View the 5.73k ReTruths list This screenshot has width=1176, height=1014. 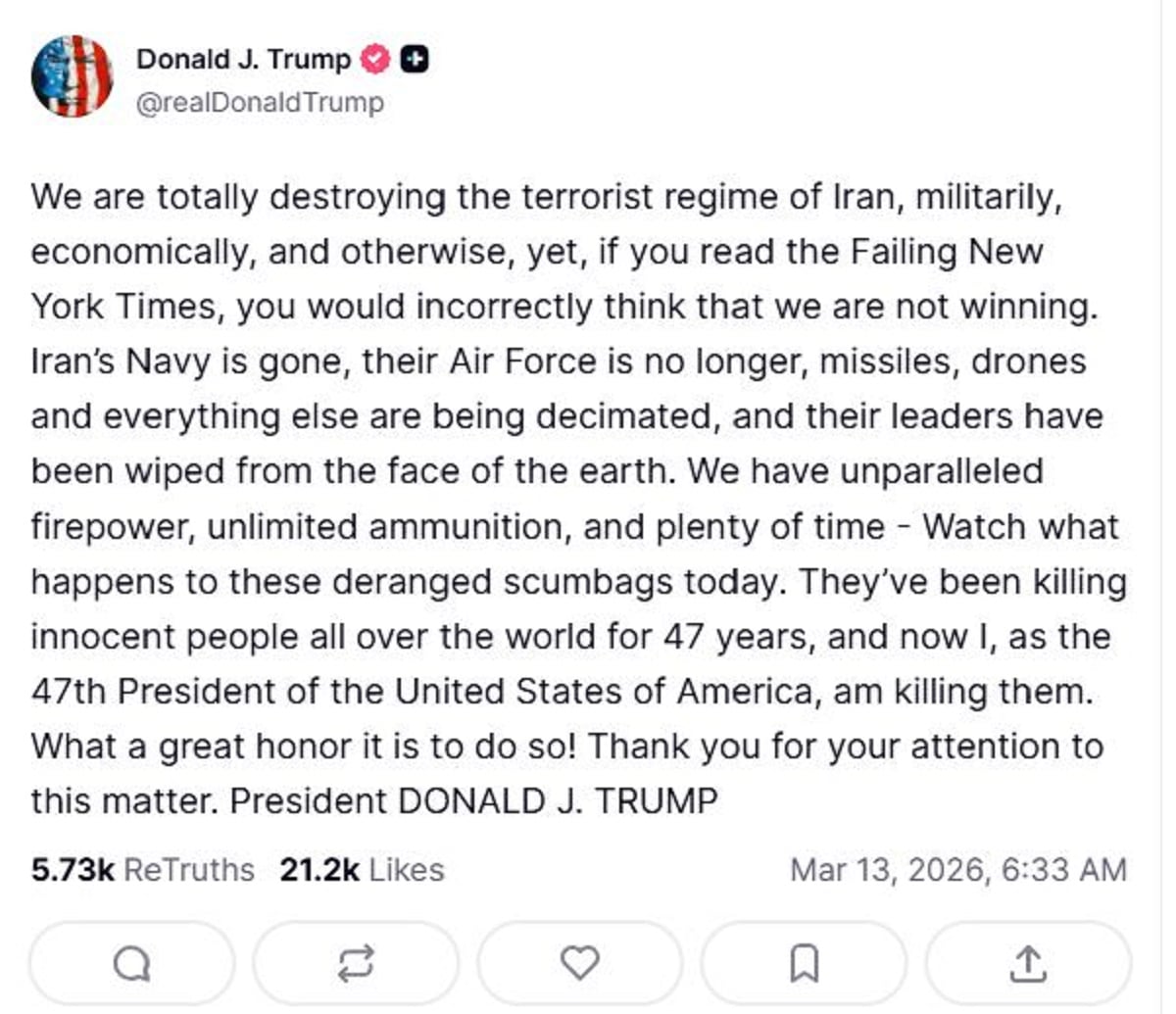[x=142, y=870]
